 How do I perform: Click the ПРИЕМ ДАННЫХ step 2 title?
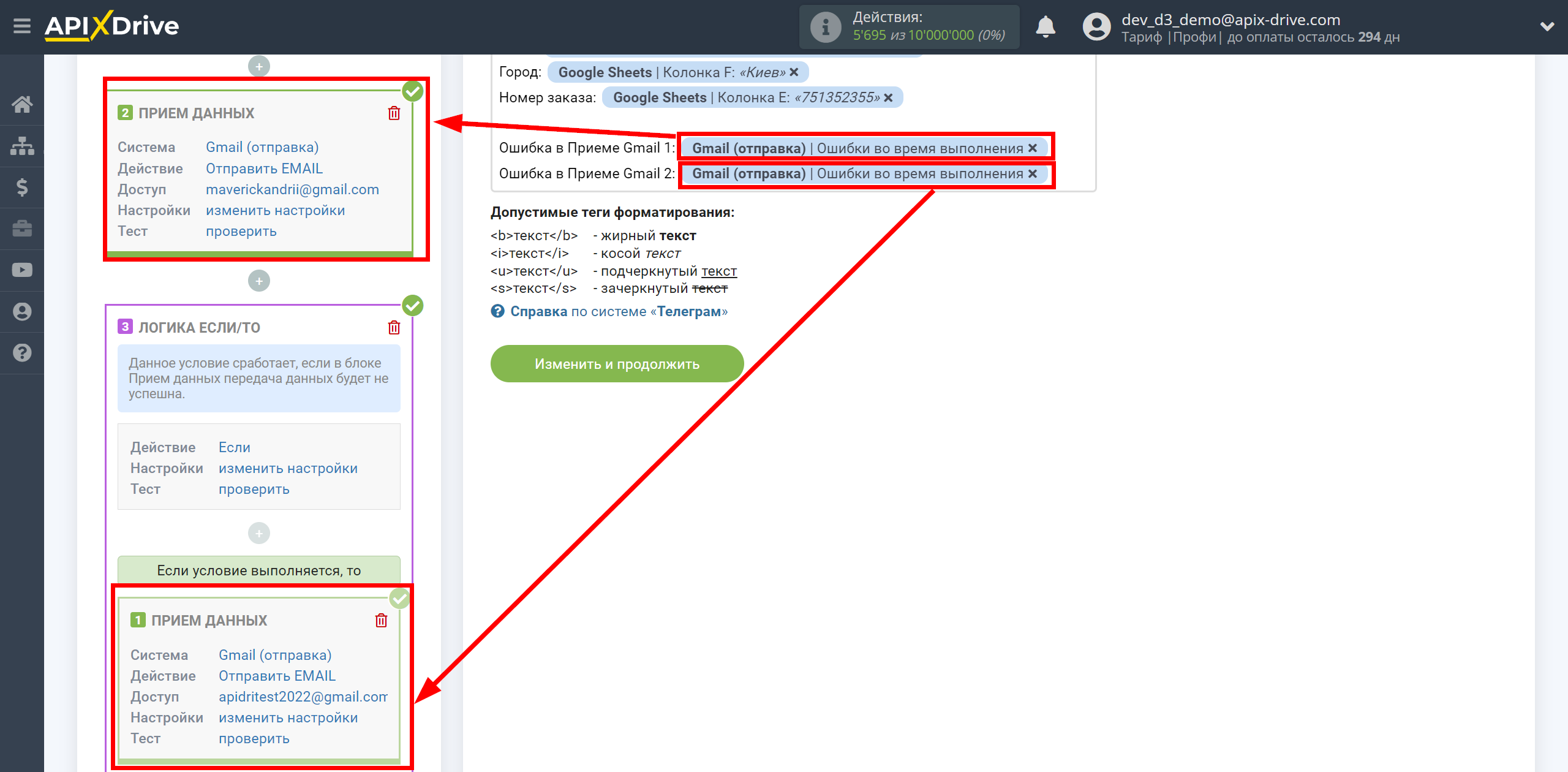[196, 113]
